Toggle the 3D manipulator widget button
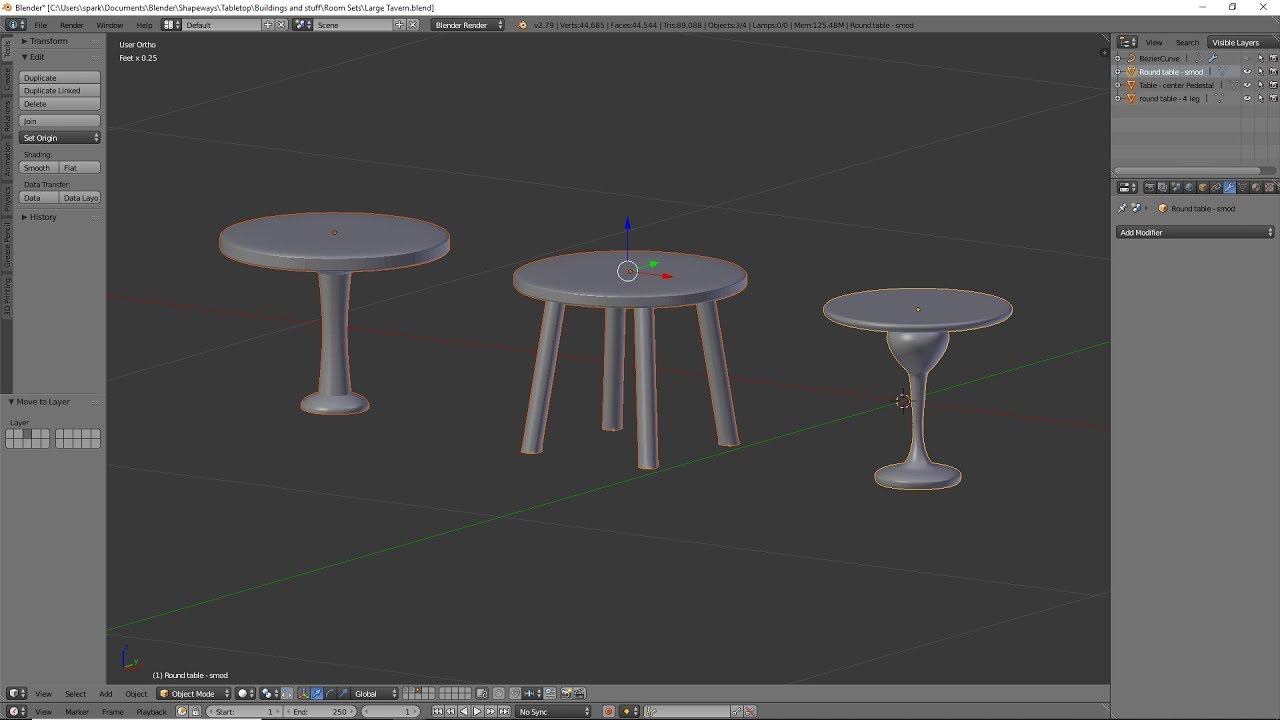Viewport: 1280px width, 720px height. point(304,693)
